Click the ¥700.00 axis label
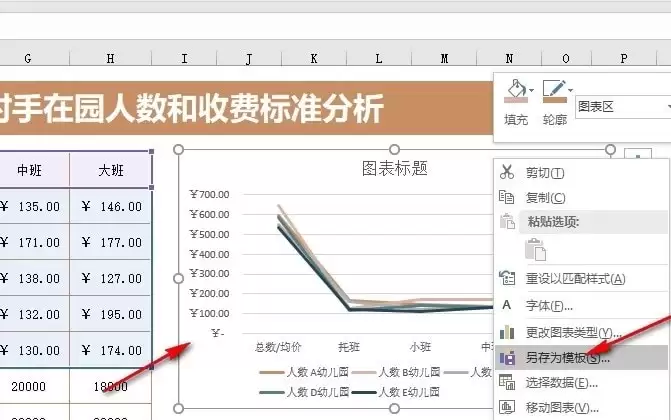Viewport: 671px width, 420px height. point(210,194)
